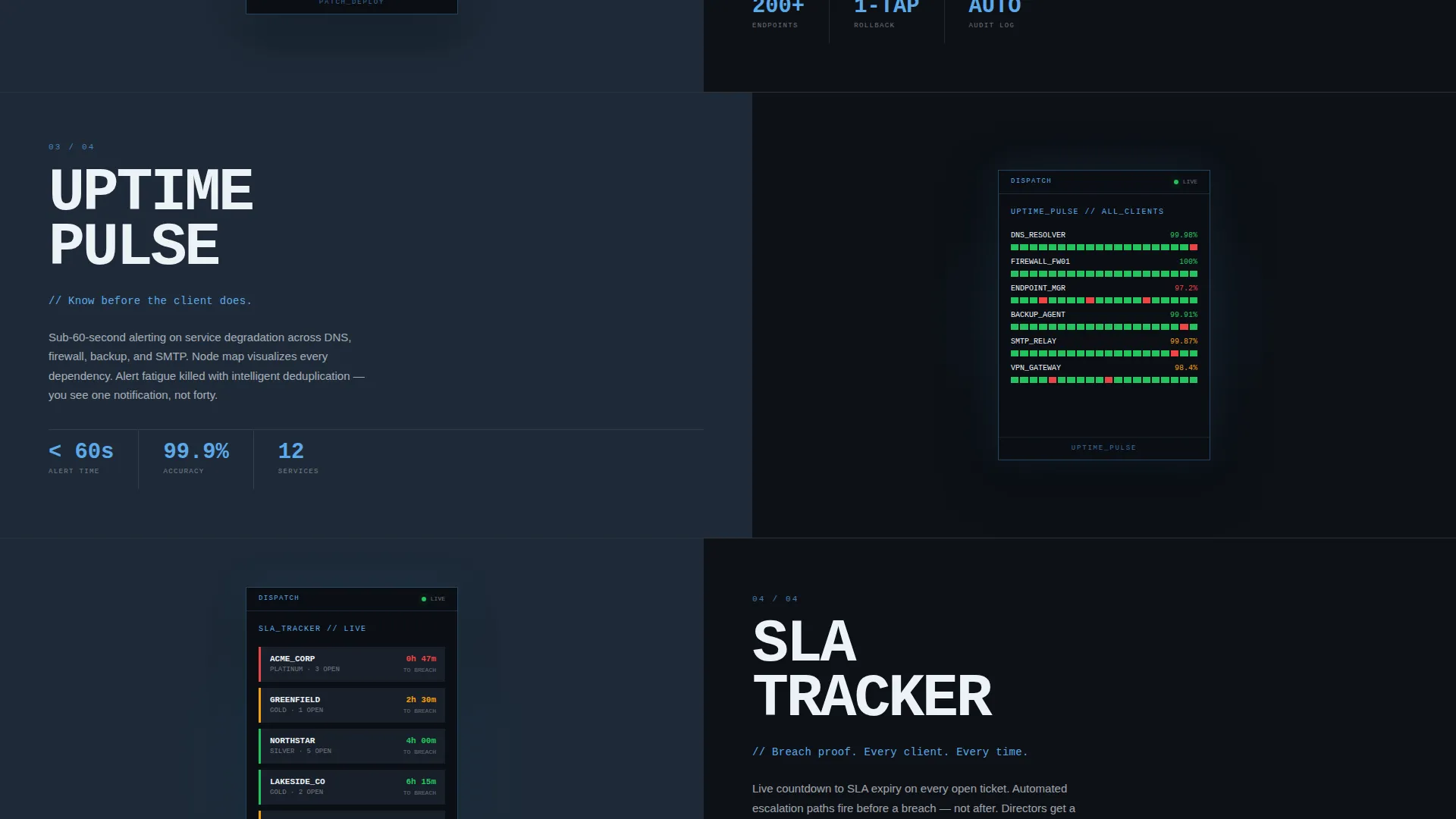The image size is (1456, 819).
Task: Click the 04 / 04 section counter
Action: coord(775,599)
